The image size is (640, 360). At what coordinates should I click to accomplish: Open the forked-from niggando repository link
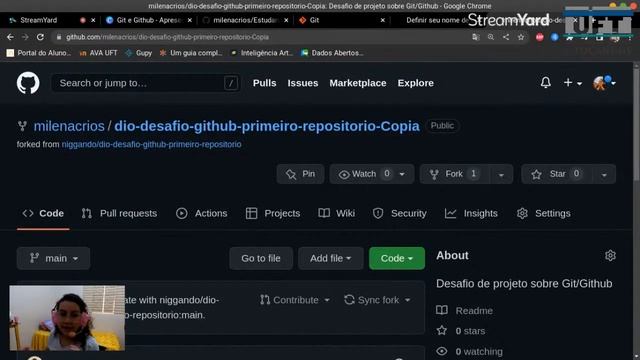point(151,144)
